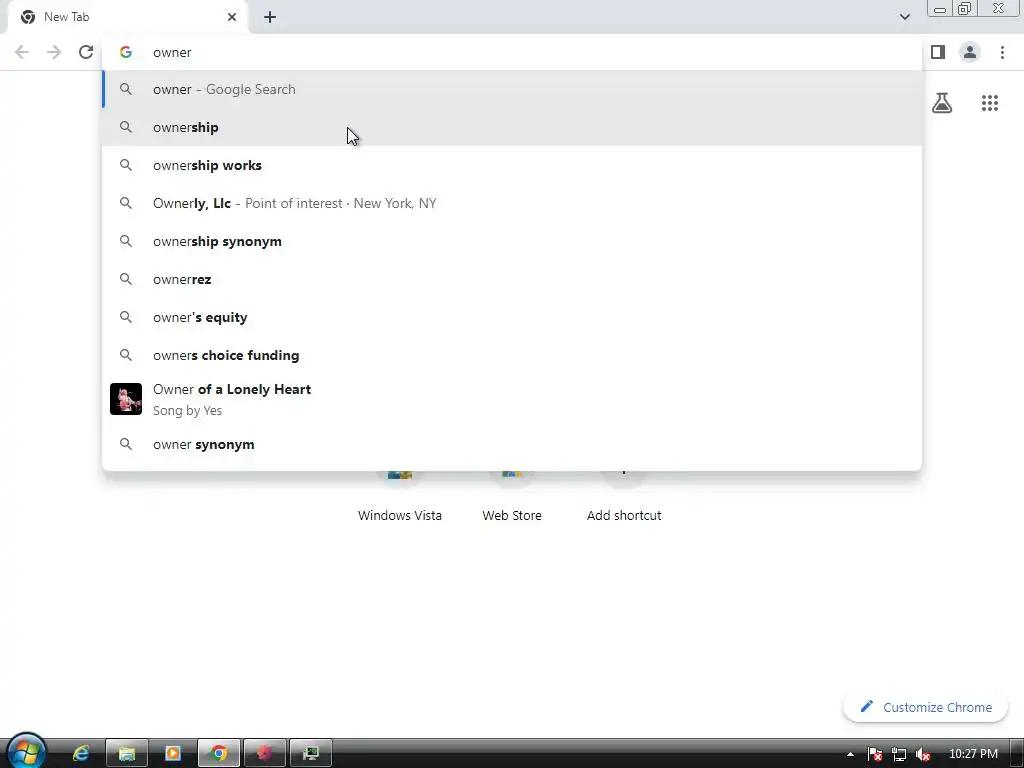
Task: Select the New Tab tab
Action: tap(128, 17)
